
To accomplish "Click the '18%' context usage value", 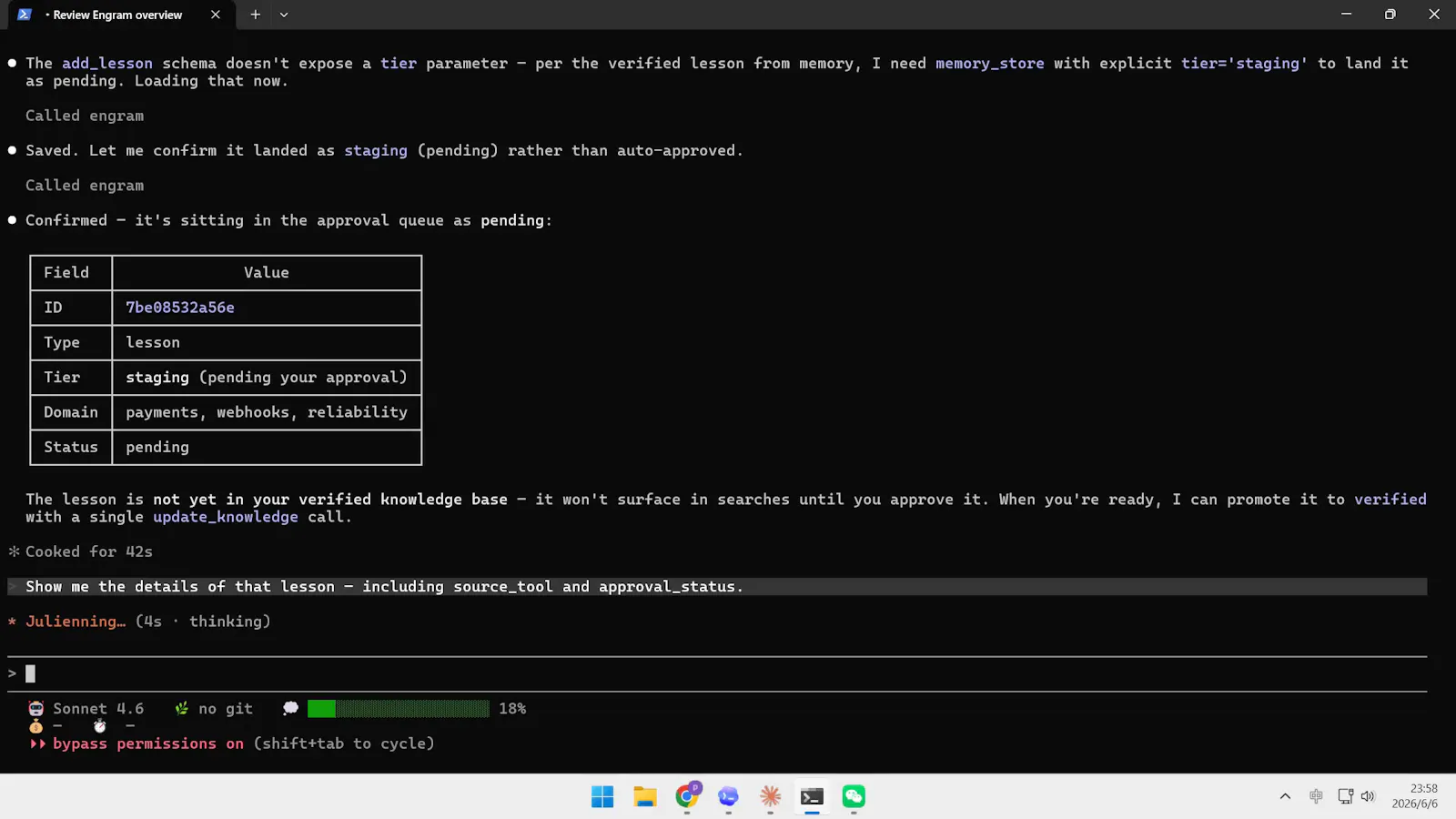I will click(512, 709).
